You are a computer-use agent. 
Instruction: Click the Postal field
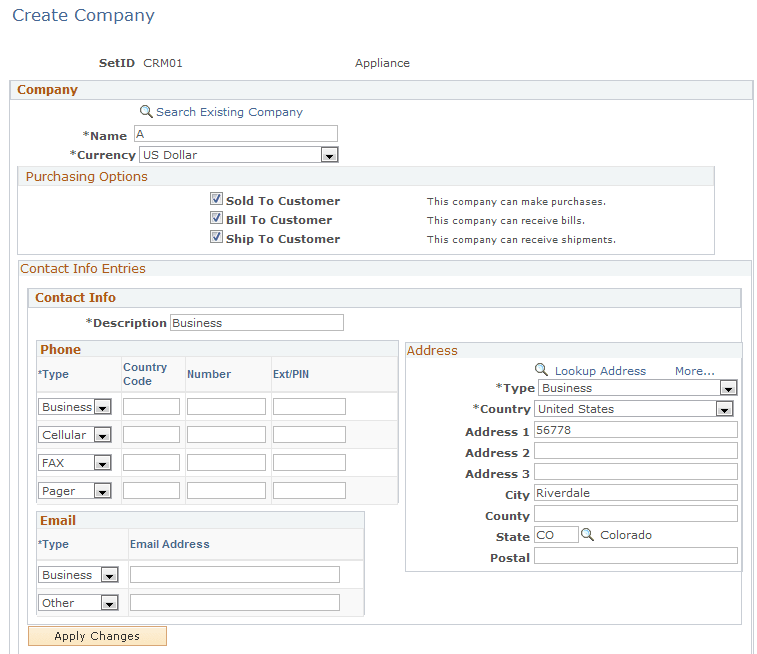(x=636, y=556)
